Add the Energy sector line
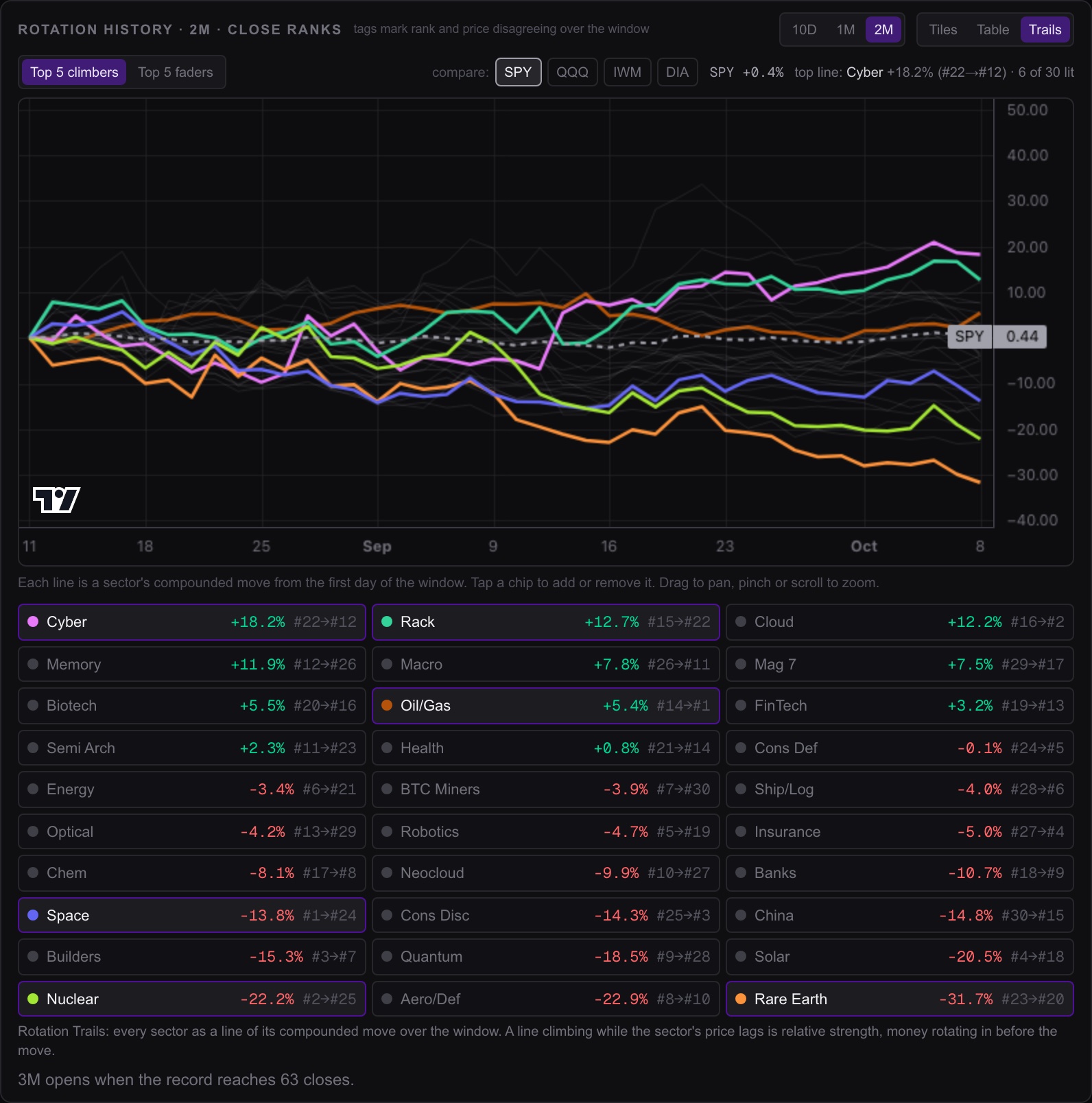Screen dimensions: 1092x1103 (192, 790)
